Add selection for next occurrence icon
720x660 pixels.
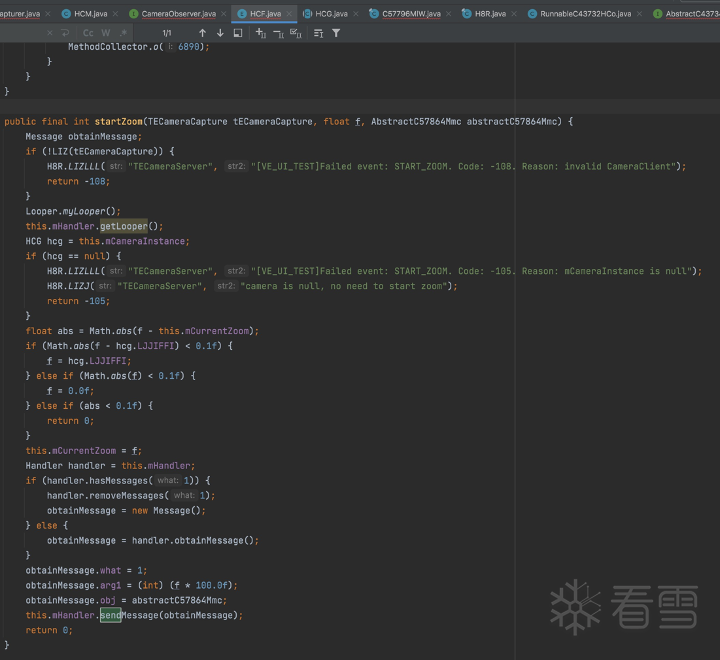coord(261,33)
